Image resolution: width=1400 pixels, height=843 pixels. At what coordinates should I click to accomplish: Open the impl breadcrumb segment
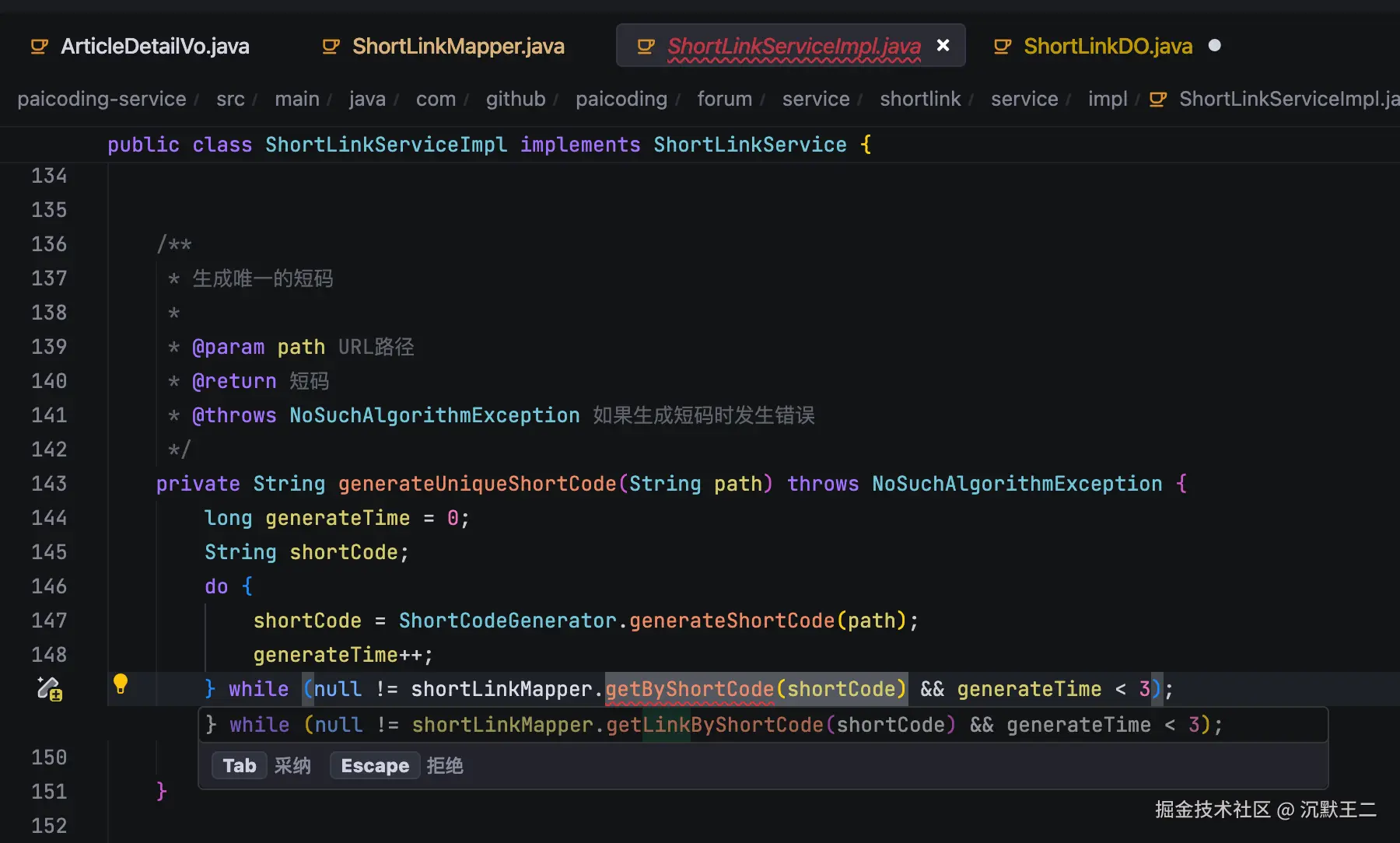tap(1108, 100)
